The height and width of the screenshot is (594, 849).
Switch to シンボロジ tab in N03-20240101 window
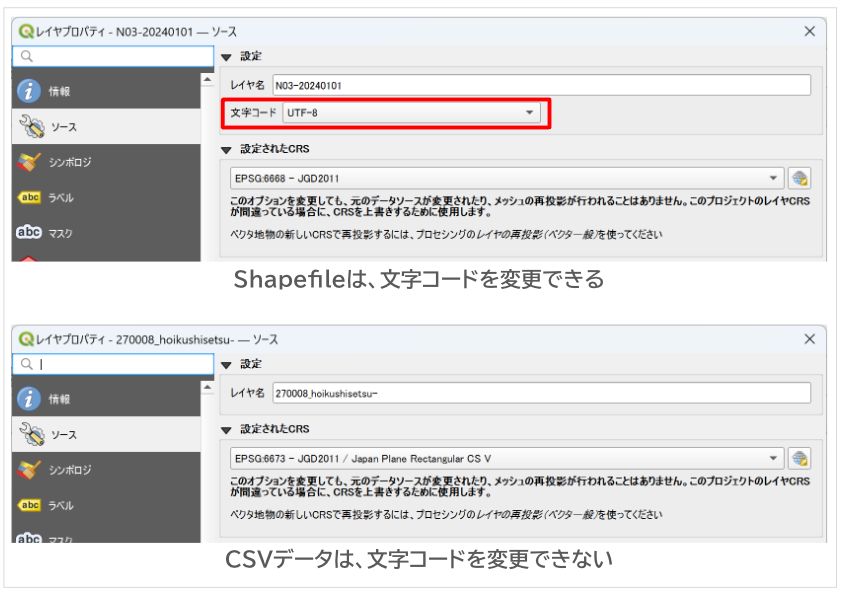(106, 162)
